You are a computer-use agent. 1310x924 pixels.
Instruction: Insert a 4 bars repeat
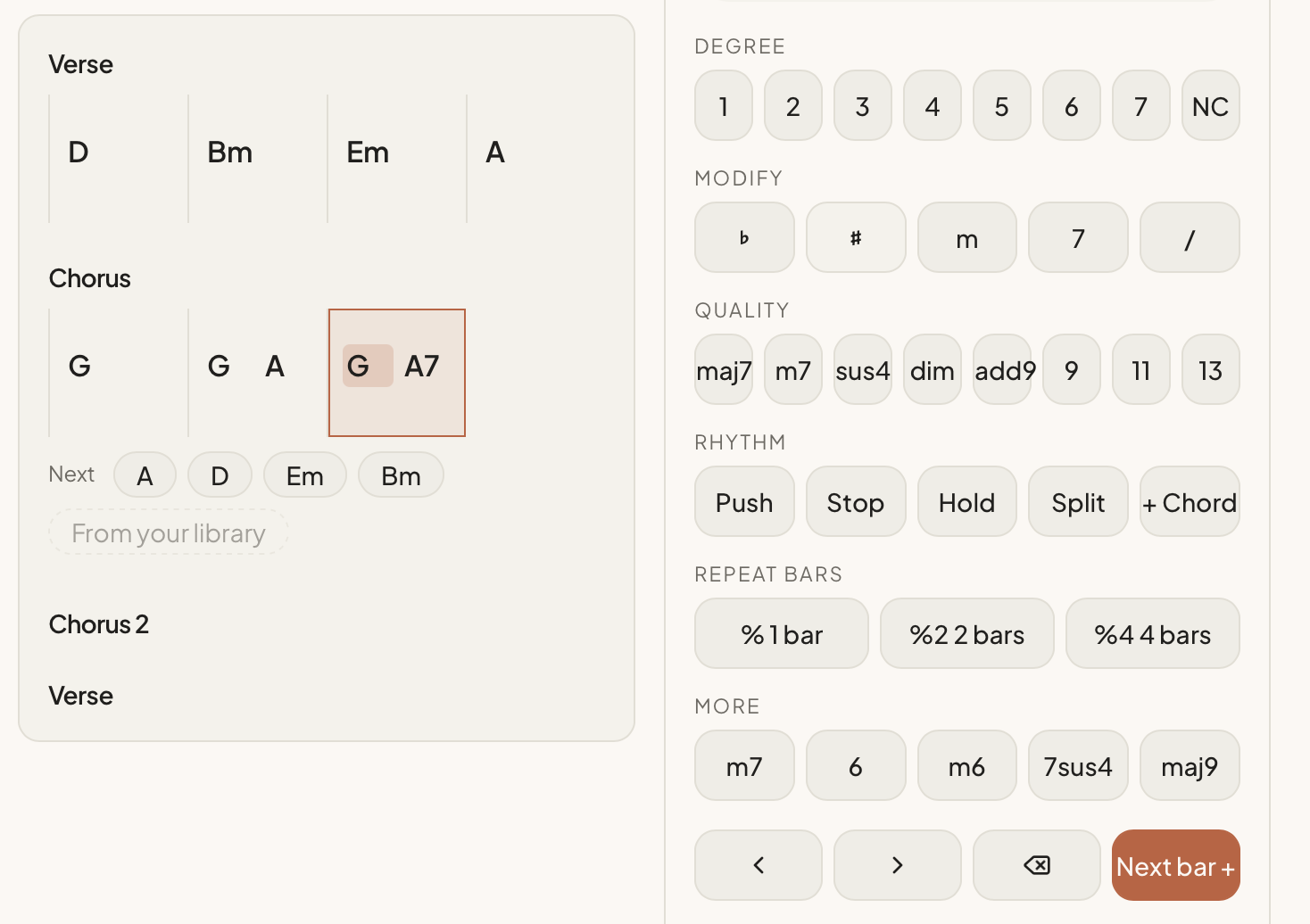point(1153,633)
